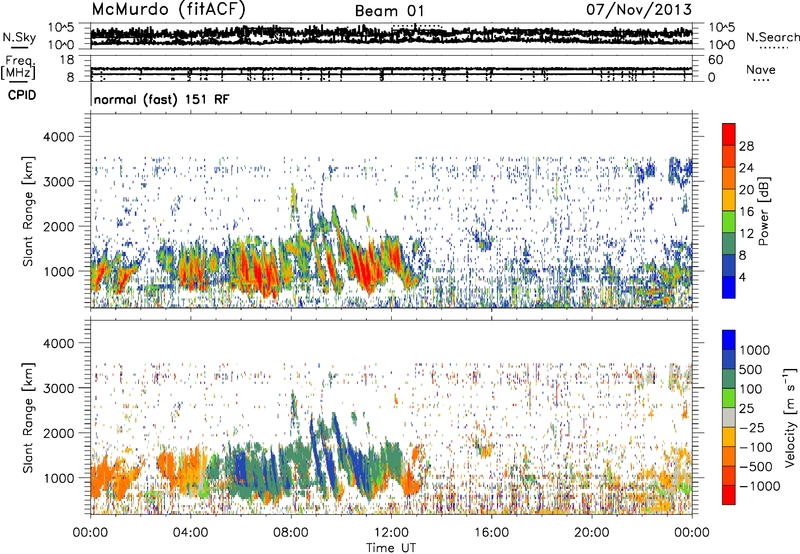Screen dimensions: 800x554
Task: Click the 'Velocity [m s-1]' color bar label
Action: (790, 417)
